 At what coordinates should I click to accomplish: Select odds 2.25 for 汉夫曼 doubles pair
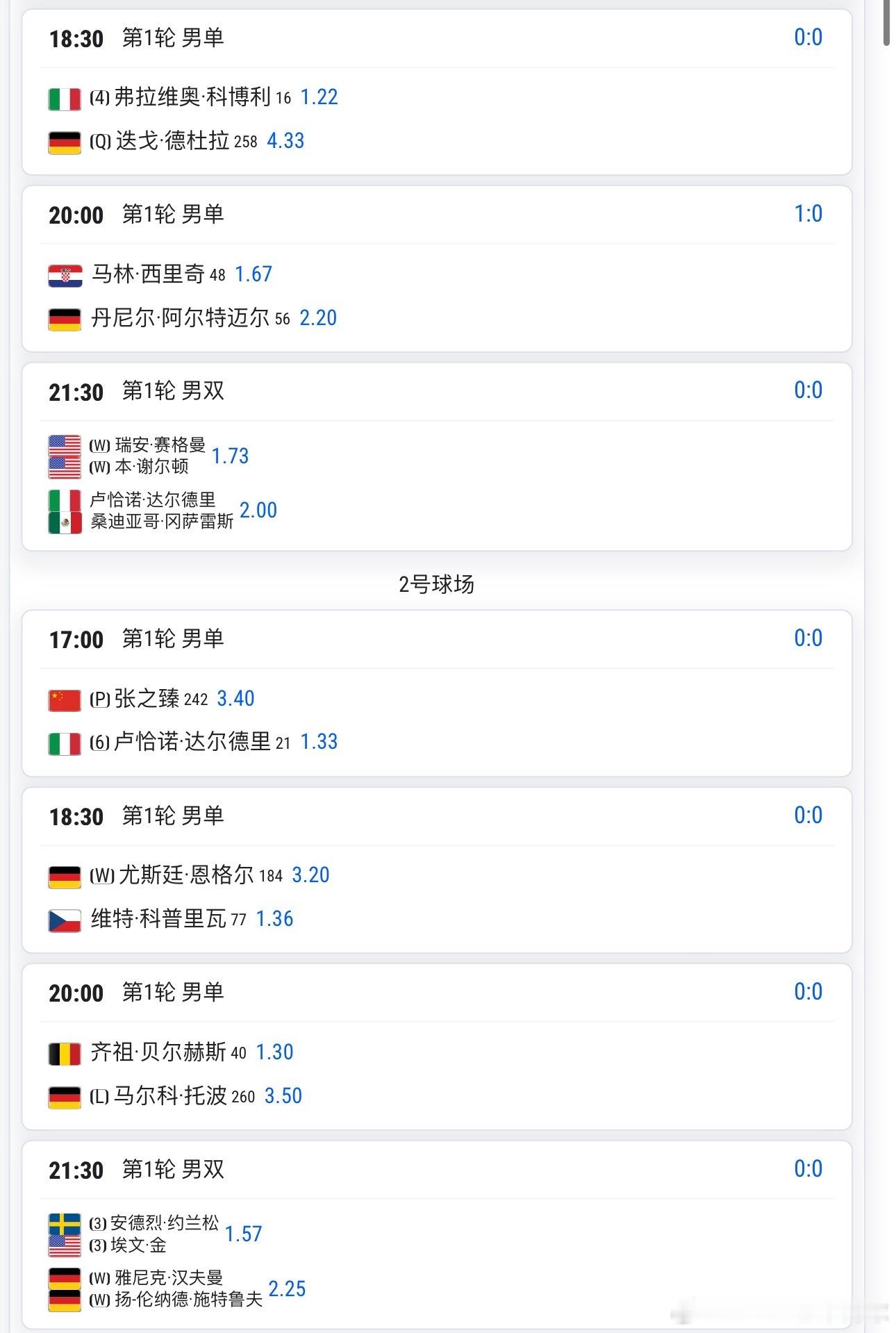click(x=287, y=1289)
